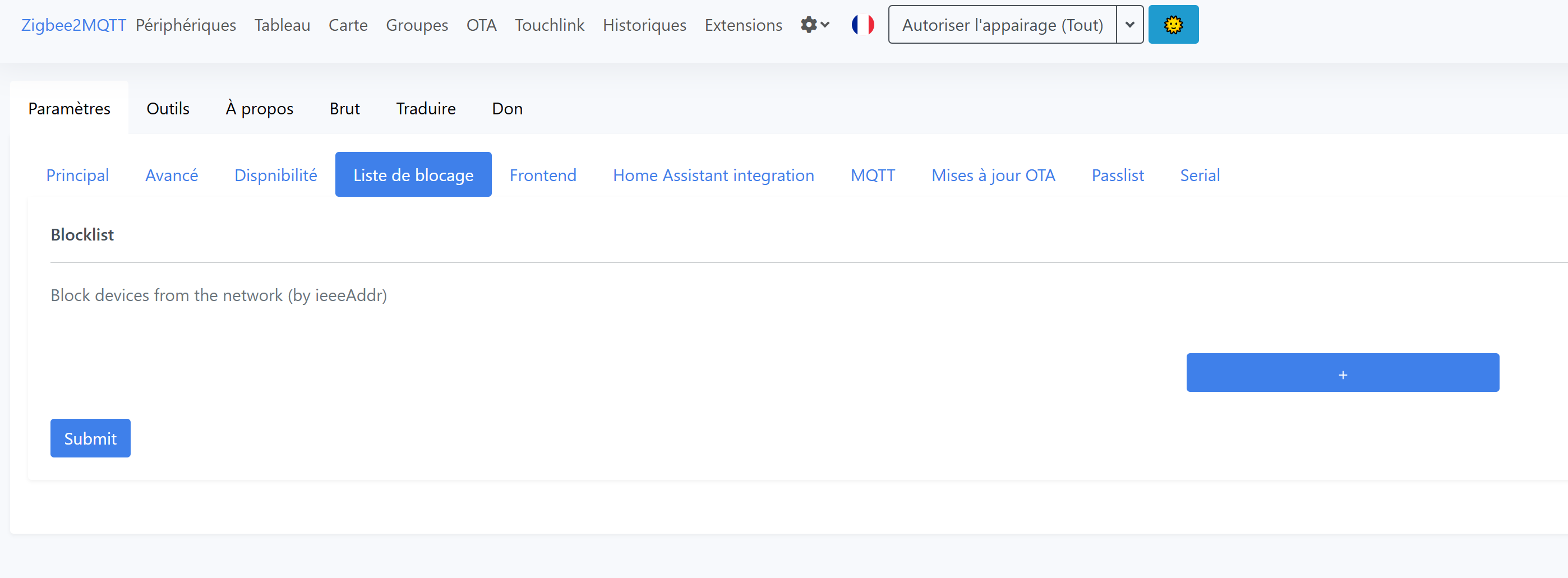The width and height of the screenshot is (1568, 578).
Task: Switch to the Outils tab
Action: click(168, 108)
